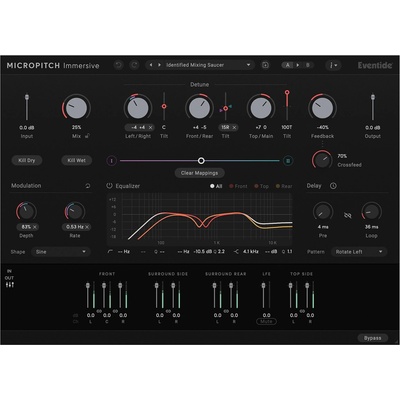Screen dimensions: 400x400
Task: Click the Pre delay knob
Action: tap(323, 212)
